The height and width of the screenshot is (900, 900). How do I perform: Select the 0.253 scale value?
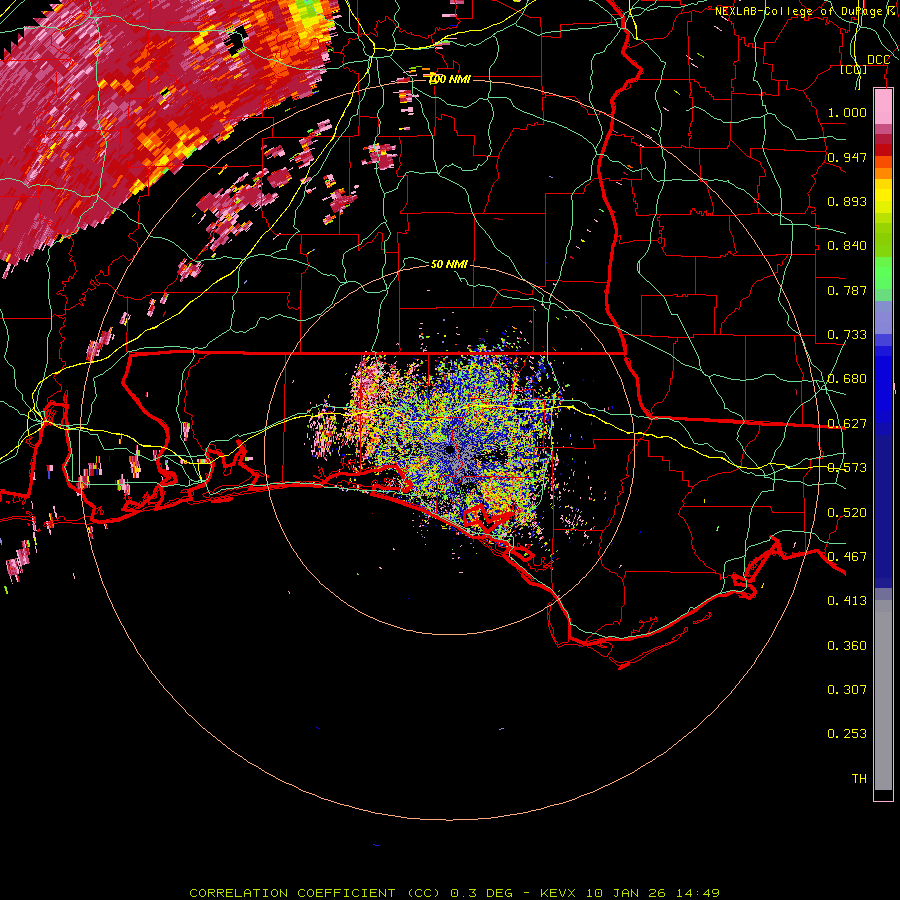[847, 734]
